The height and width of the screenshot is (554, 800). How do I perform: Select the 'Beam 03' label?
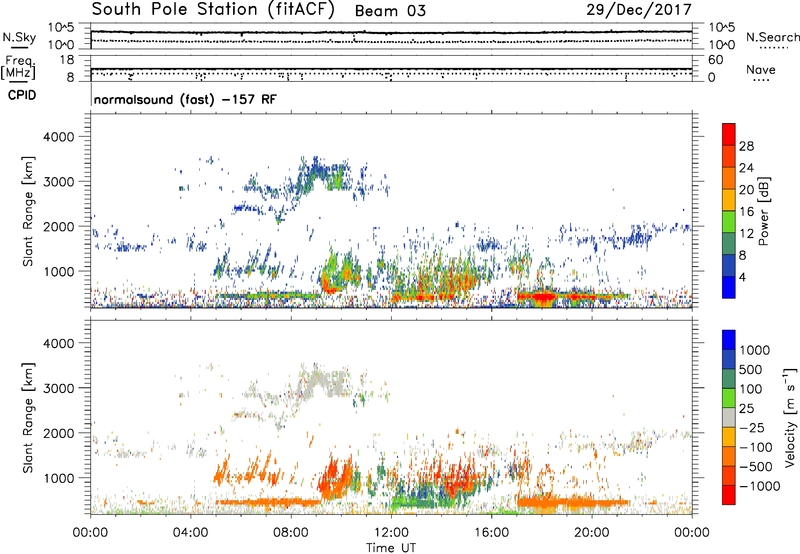pyautogui.click(x=390, y=11)
